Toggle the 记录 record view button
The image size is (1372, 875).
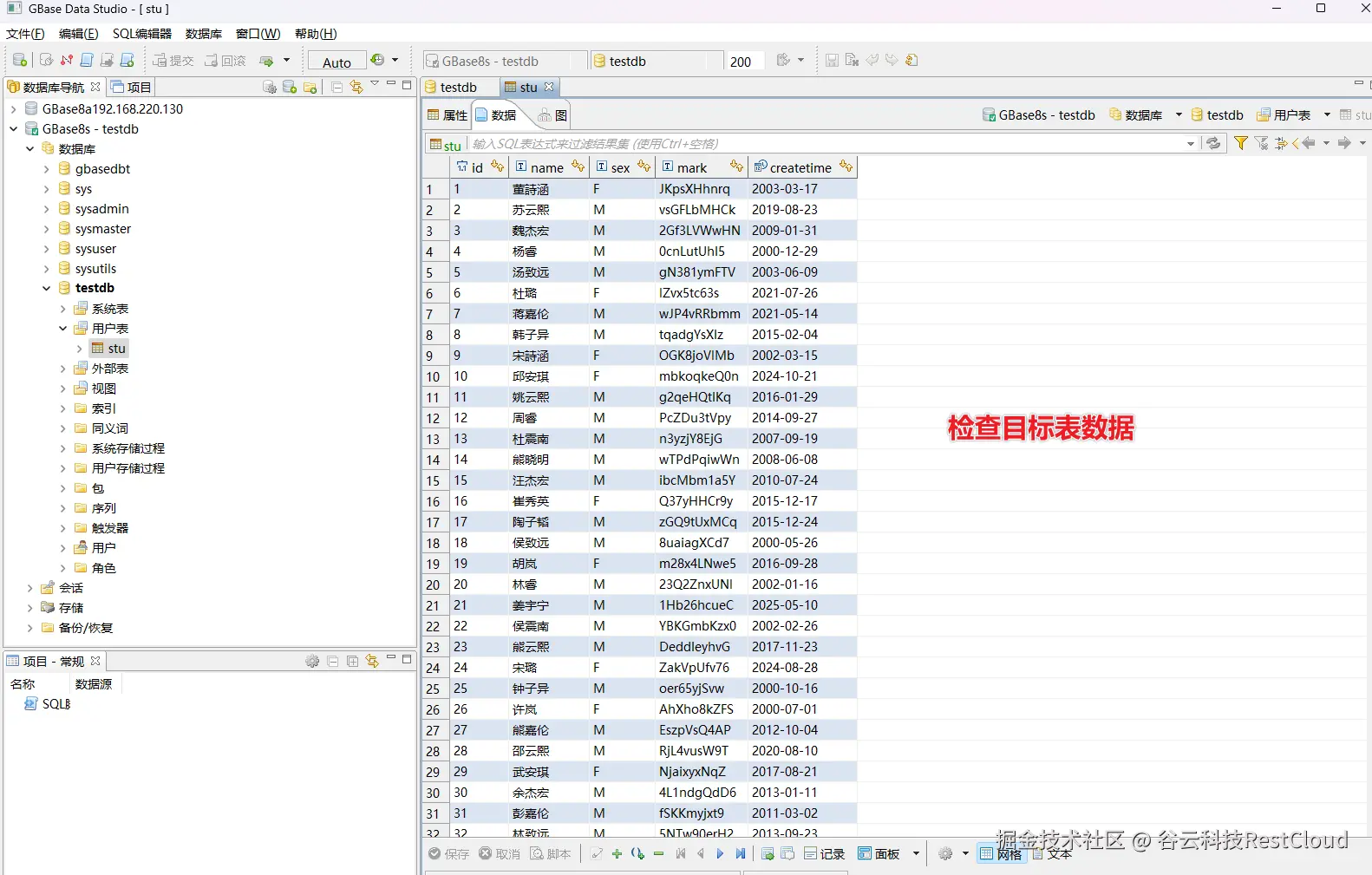[824, 854]
